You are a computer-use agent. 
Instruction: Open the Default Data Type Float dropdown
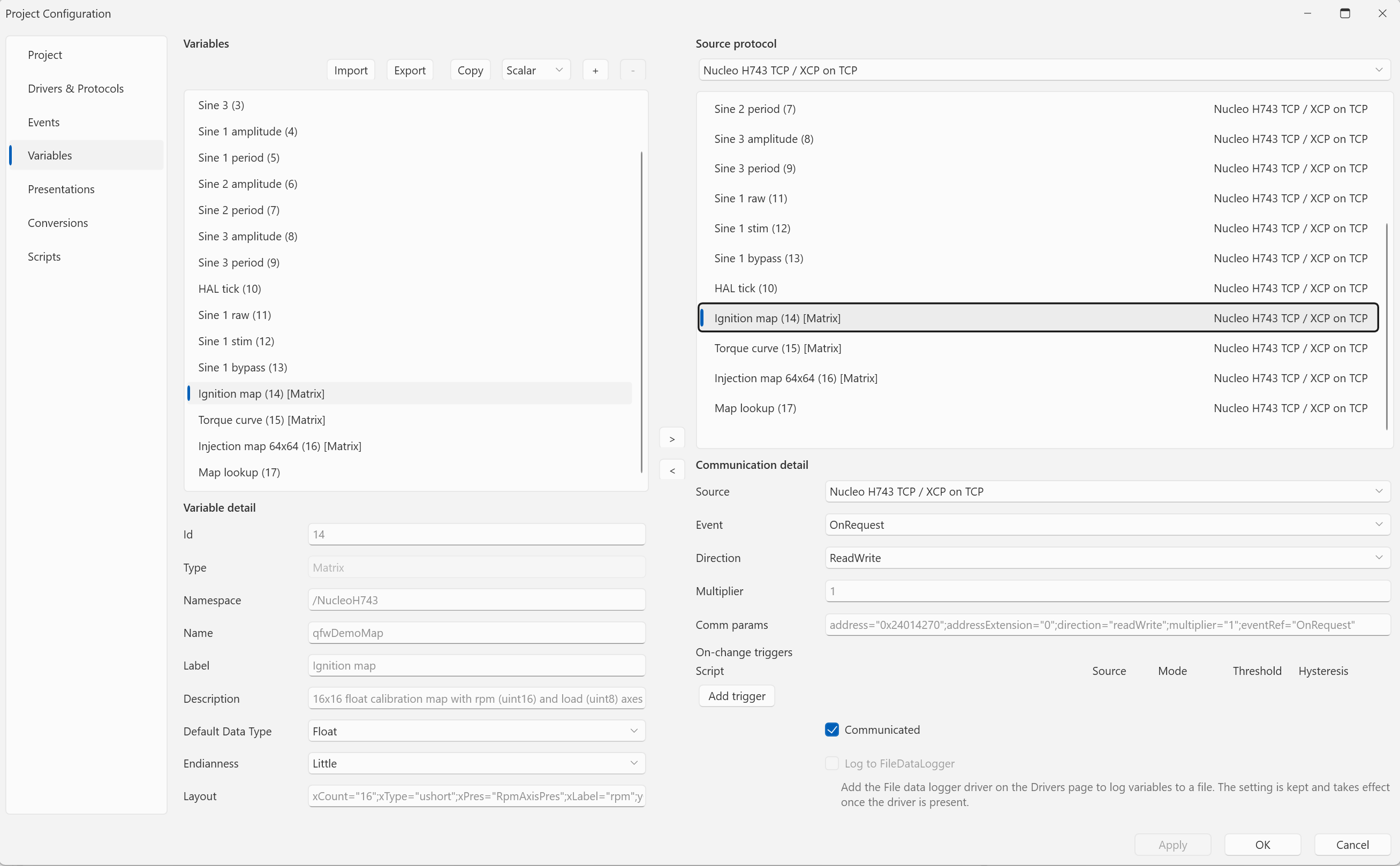(476, 731)
